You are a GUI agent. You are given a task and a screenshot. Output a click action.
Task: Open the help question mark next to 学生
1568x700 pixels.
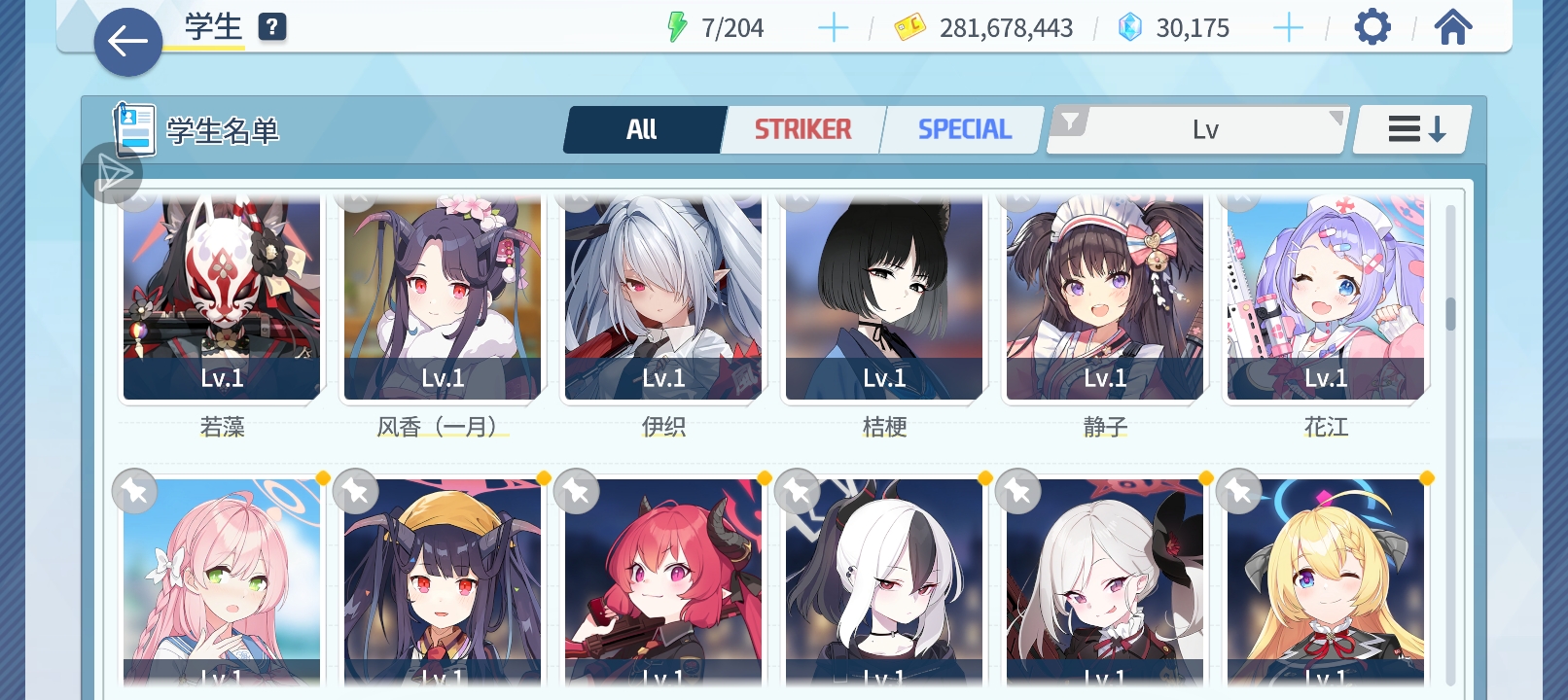click(x=272, y=27)
